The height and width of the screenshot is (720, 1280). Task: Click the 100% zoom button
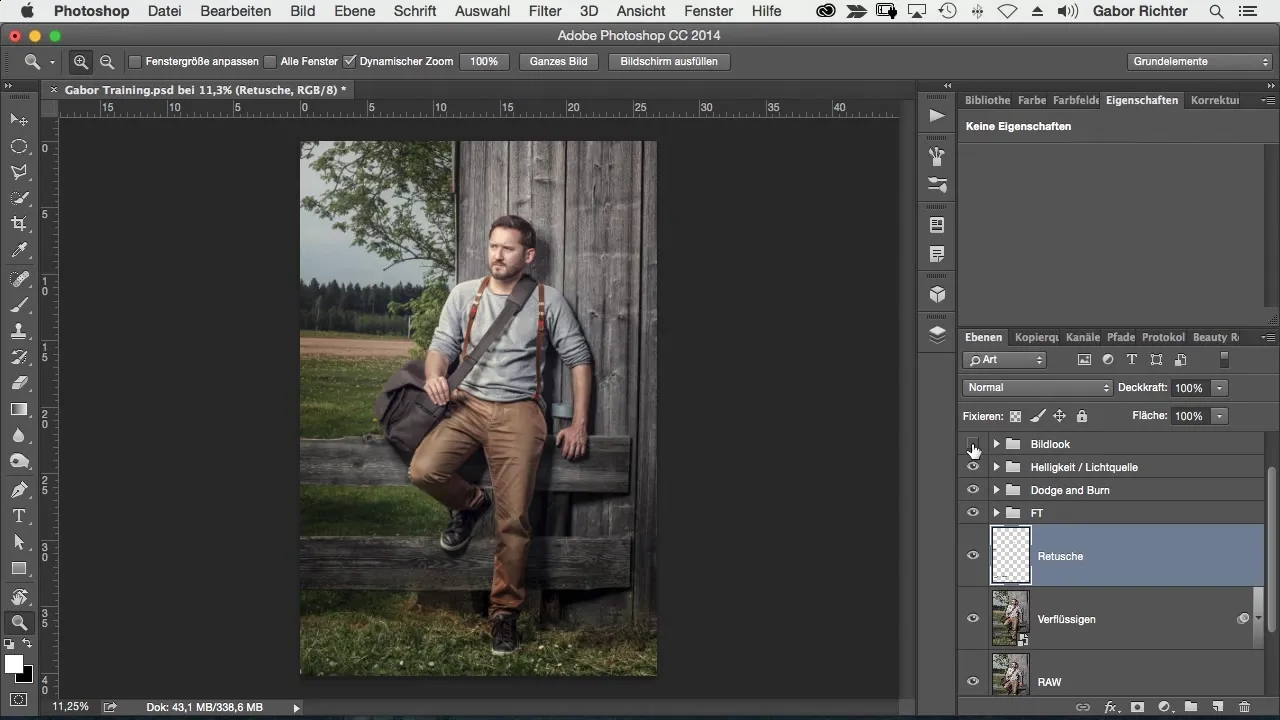point(484,62)
